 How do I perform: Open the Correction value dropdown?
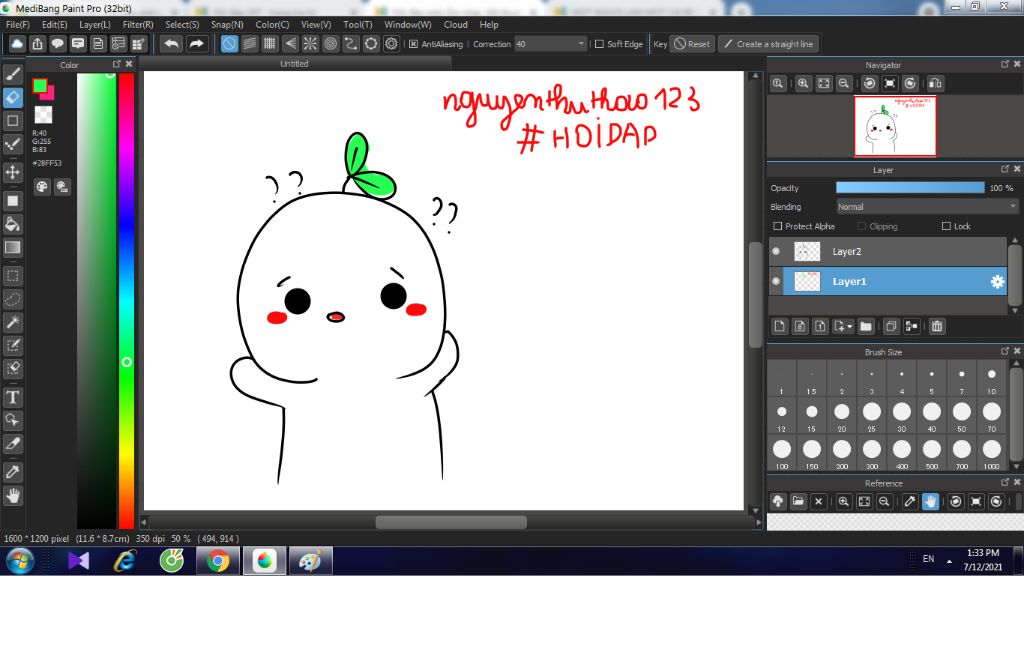[581, 44]
